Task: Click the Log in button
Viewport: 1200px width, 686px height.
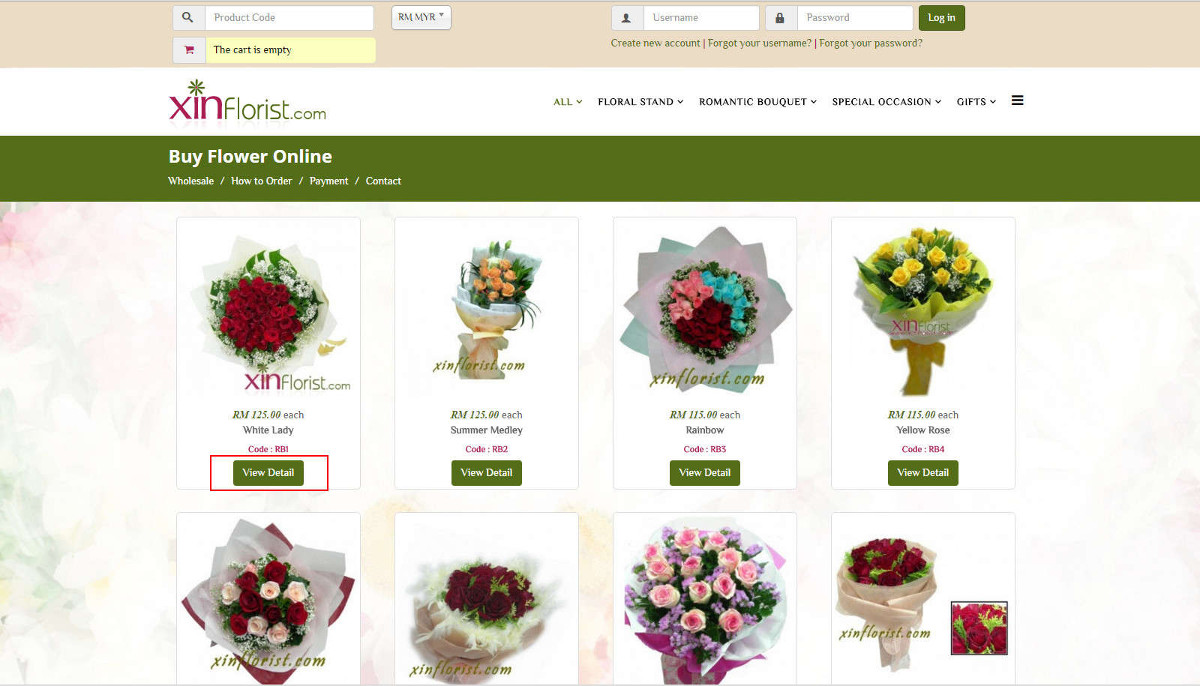Action: point(940,17)
